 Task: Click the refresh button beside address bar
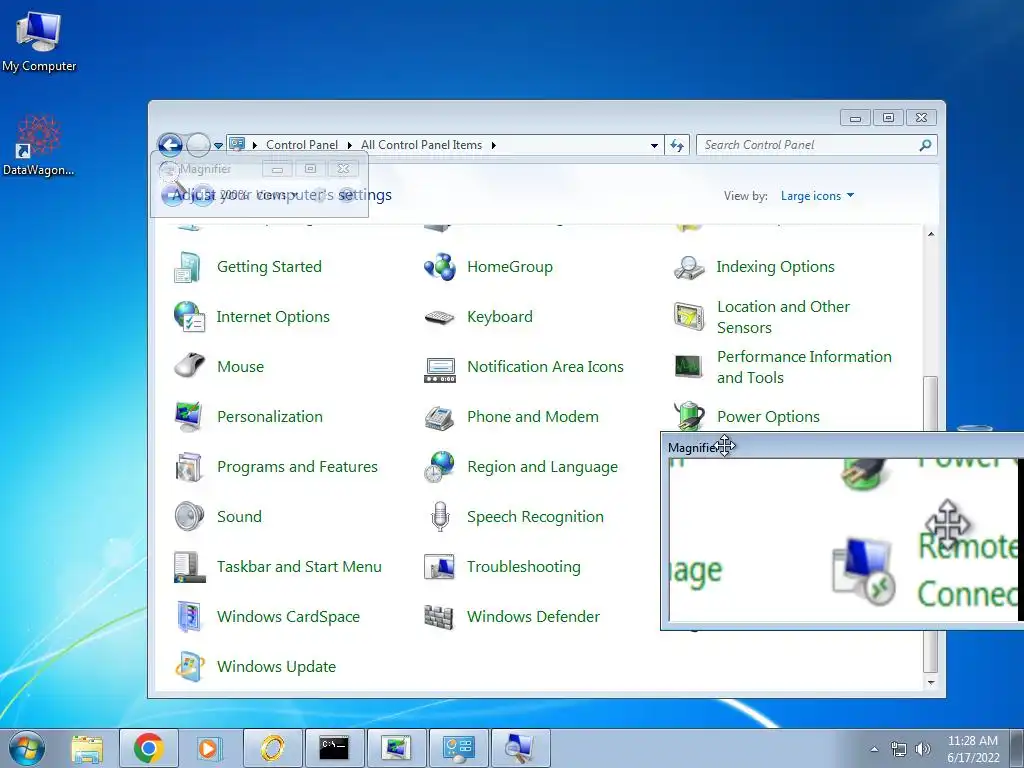pyautogui.click(x=677, y=146)
